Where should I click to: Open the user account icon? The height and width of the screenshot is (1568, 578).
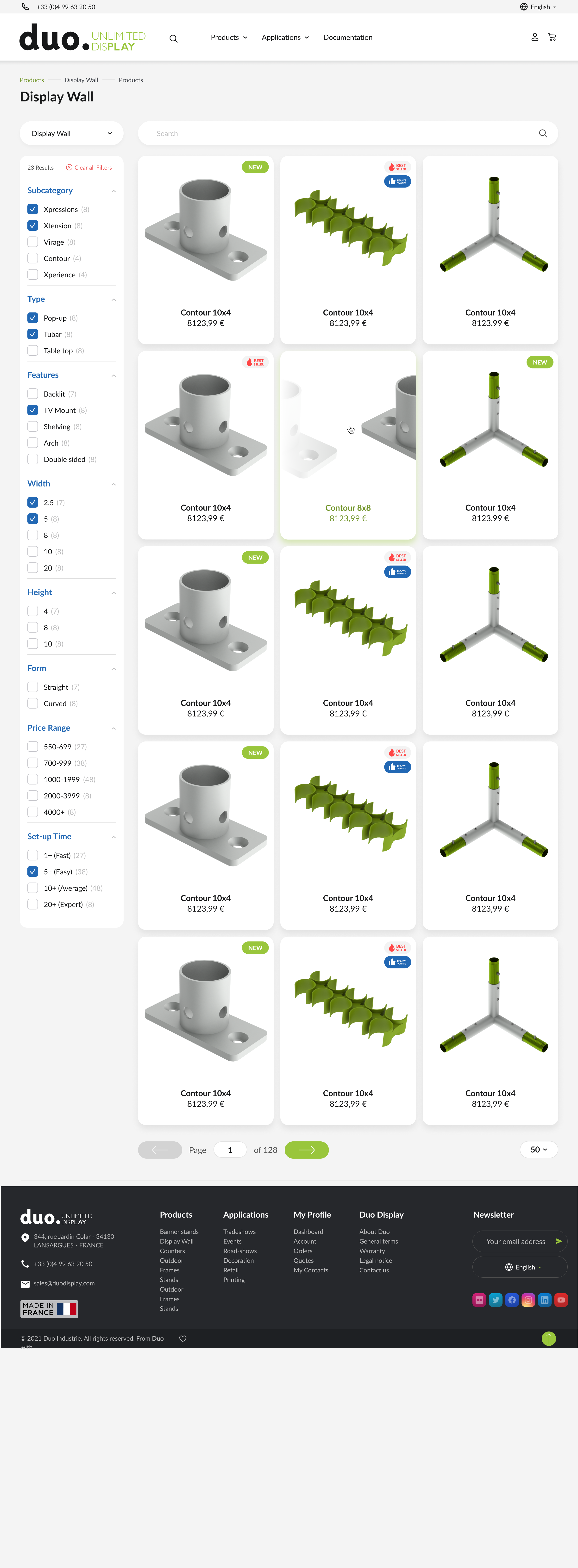click(x=535, y=37)
